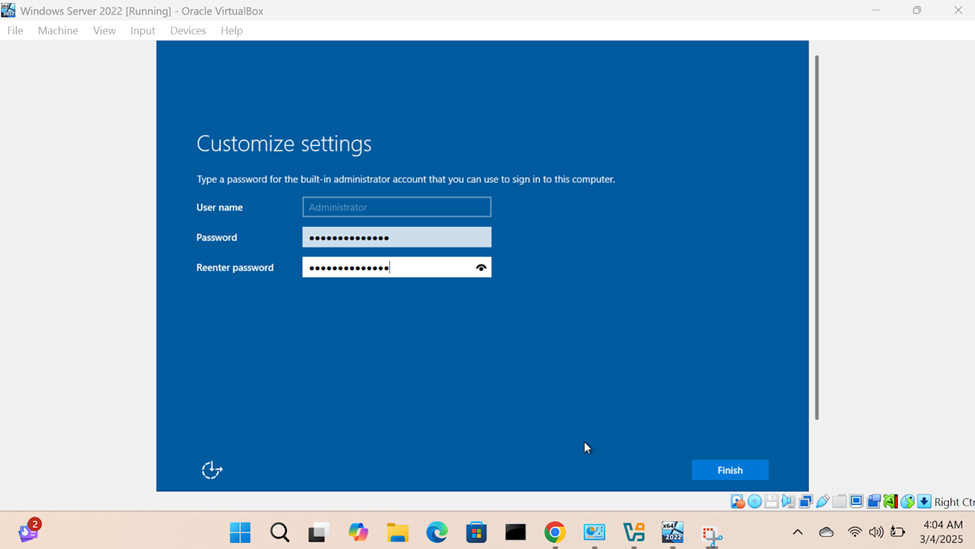The width and height of the screenshot is (975, 549).
Task: Open Task View on the taskbar
Action: click(318, 532)
